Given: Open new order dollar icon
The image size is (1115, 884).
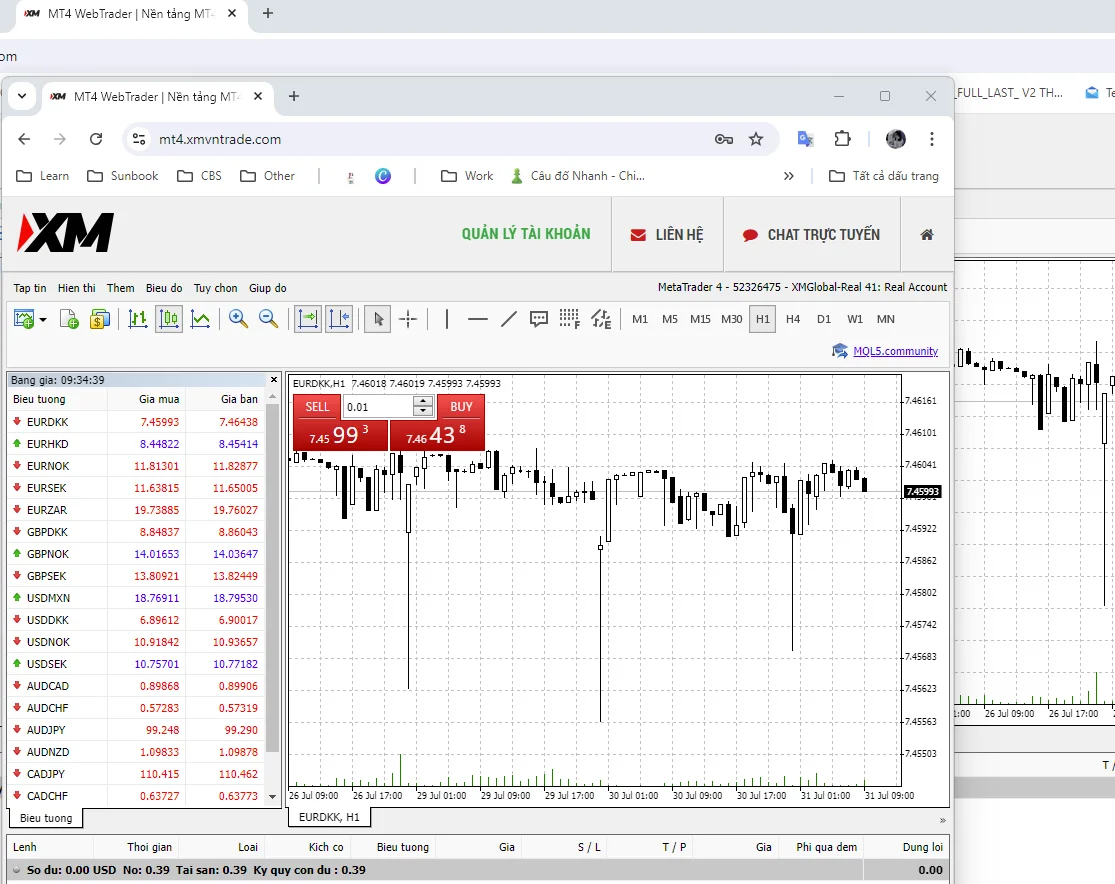Looking at the screenshot, I should 100,319.
